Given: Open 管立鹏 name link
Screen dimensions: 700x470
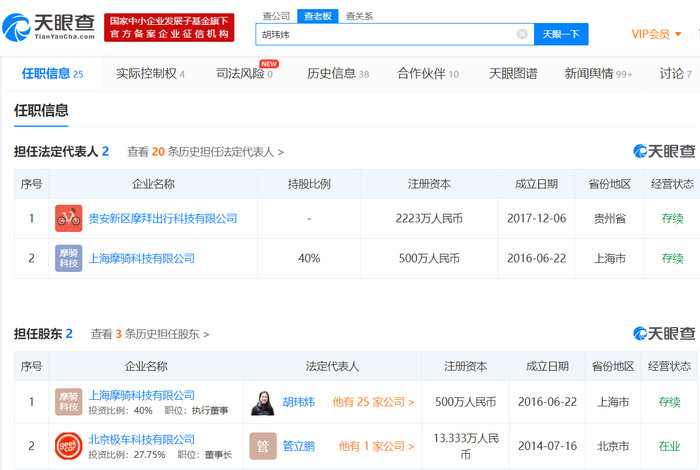Looking at the screenshot, I should click(299, 446).
